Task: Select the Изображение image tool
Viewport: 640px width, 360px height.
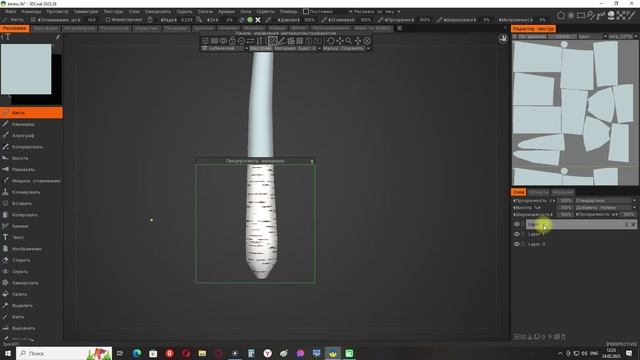Action: [31, 249]
